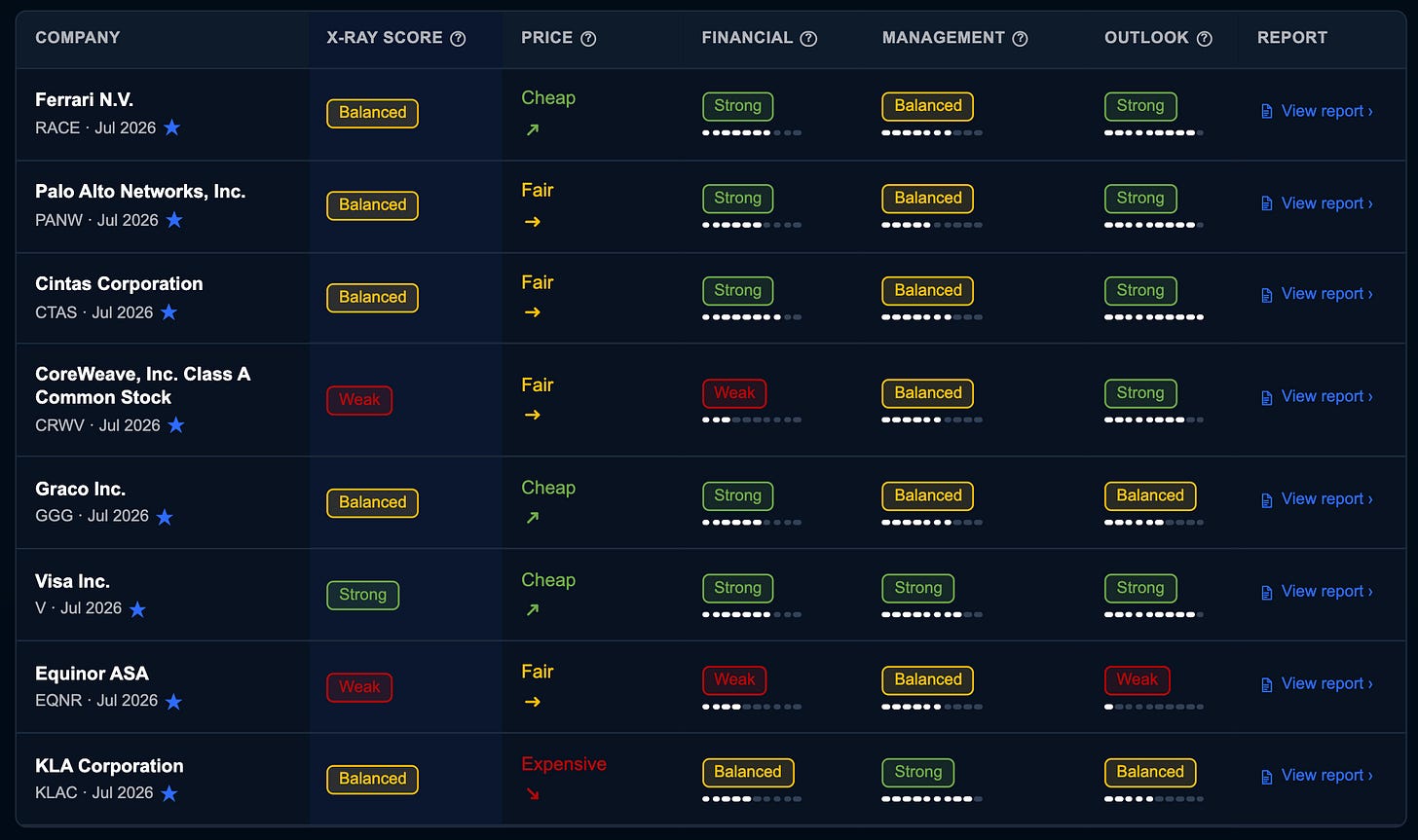Toggle the star for Graco Inc.
Image resolution: width=1418 pixels, height=840 pixels.
tap(165, 517)
